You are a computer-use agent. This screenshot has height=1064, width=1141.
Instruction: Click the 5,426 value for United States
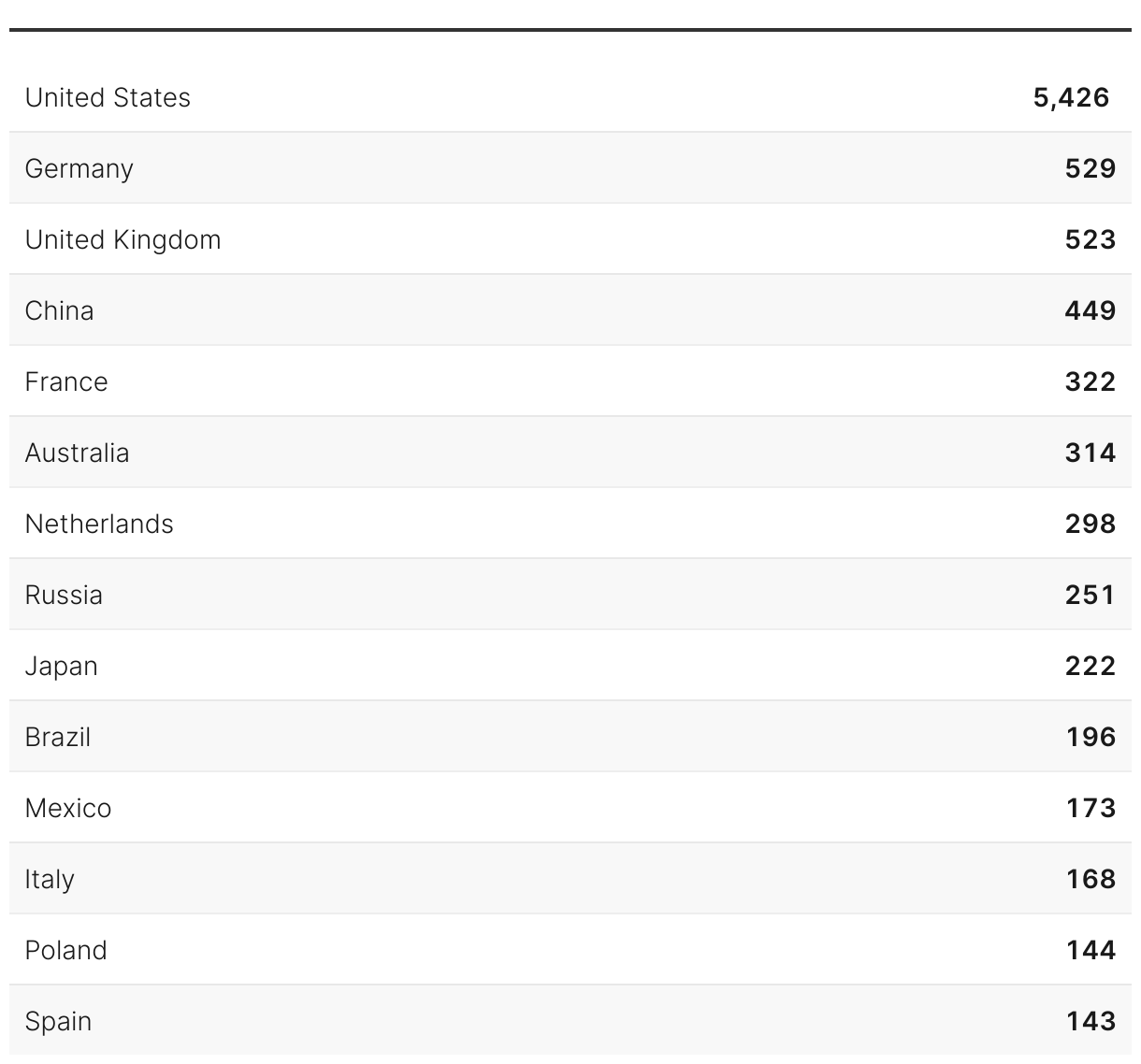(x=1071, y=97)
